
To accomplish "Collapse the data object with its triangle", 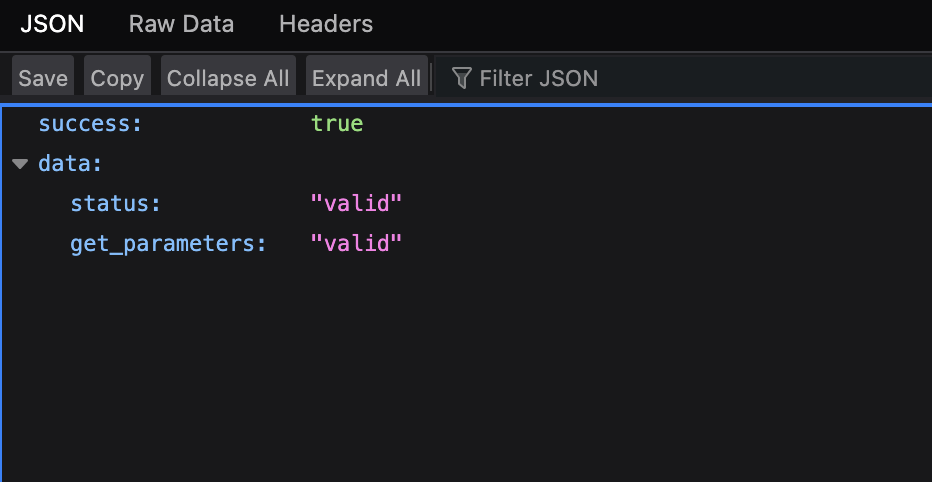I will 20,164.
